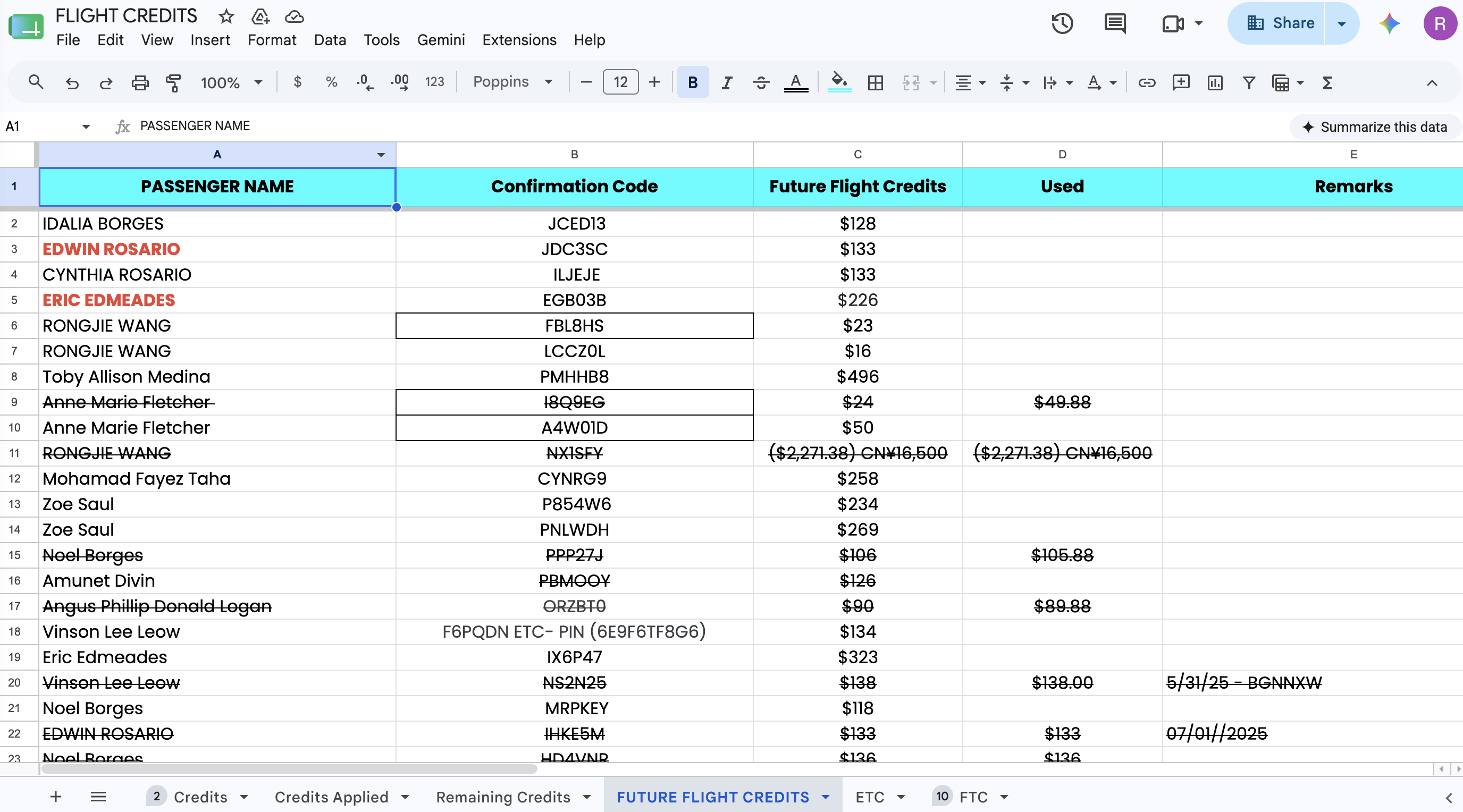Click the insert chart icon

click(x=1215, y=83)
